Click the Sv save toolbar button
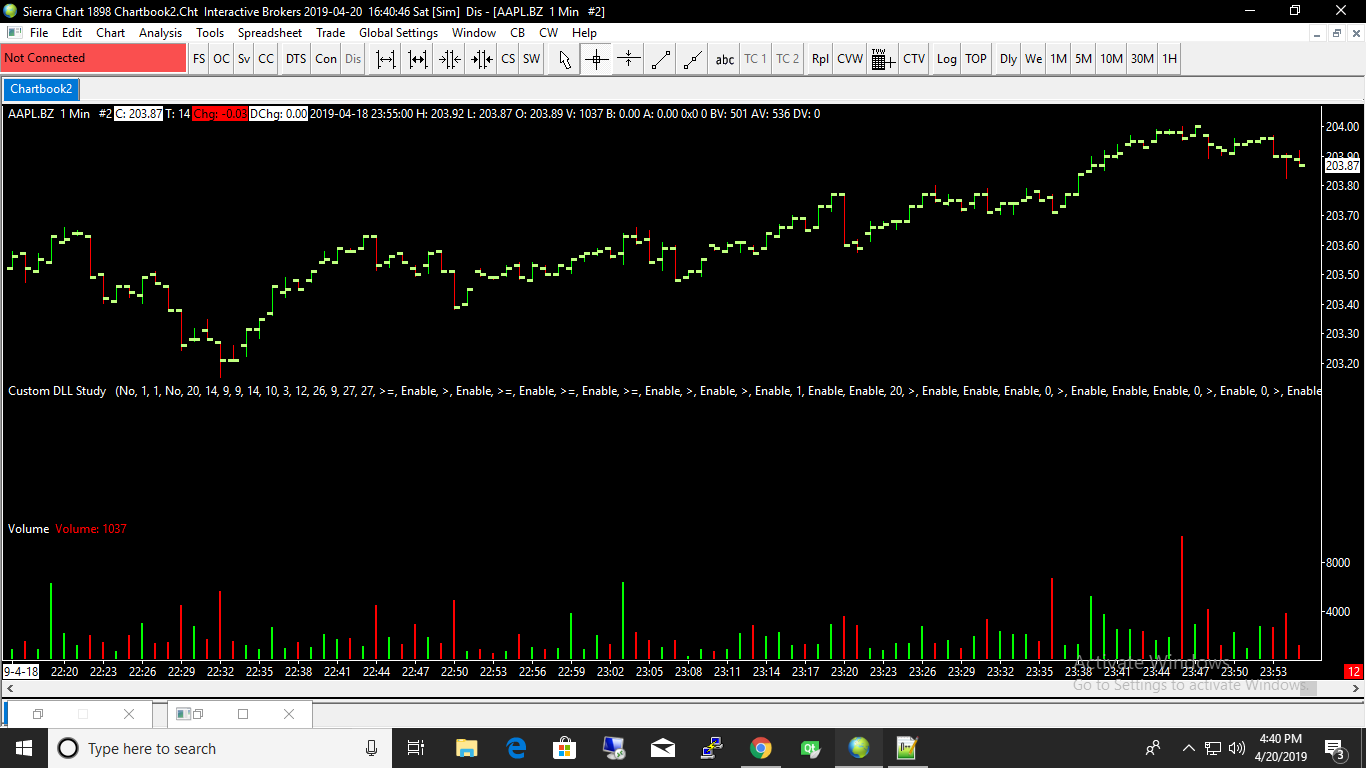Viewport: 1366px width, 768px height. 244,59
